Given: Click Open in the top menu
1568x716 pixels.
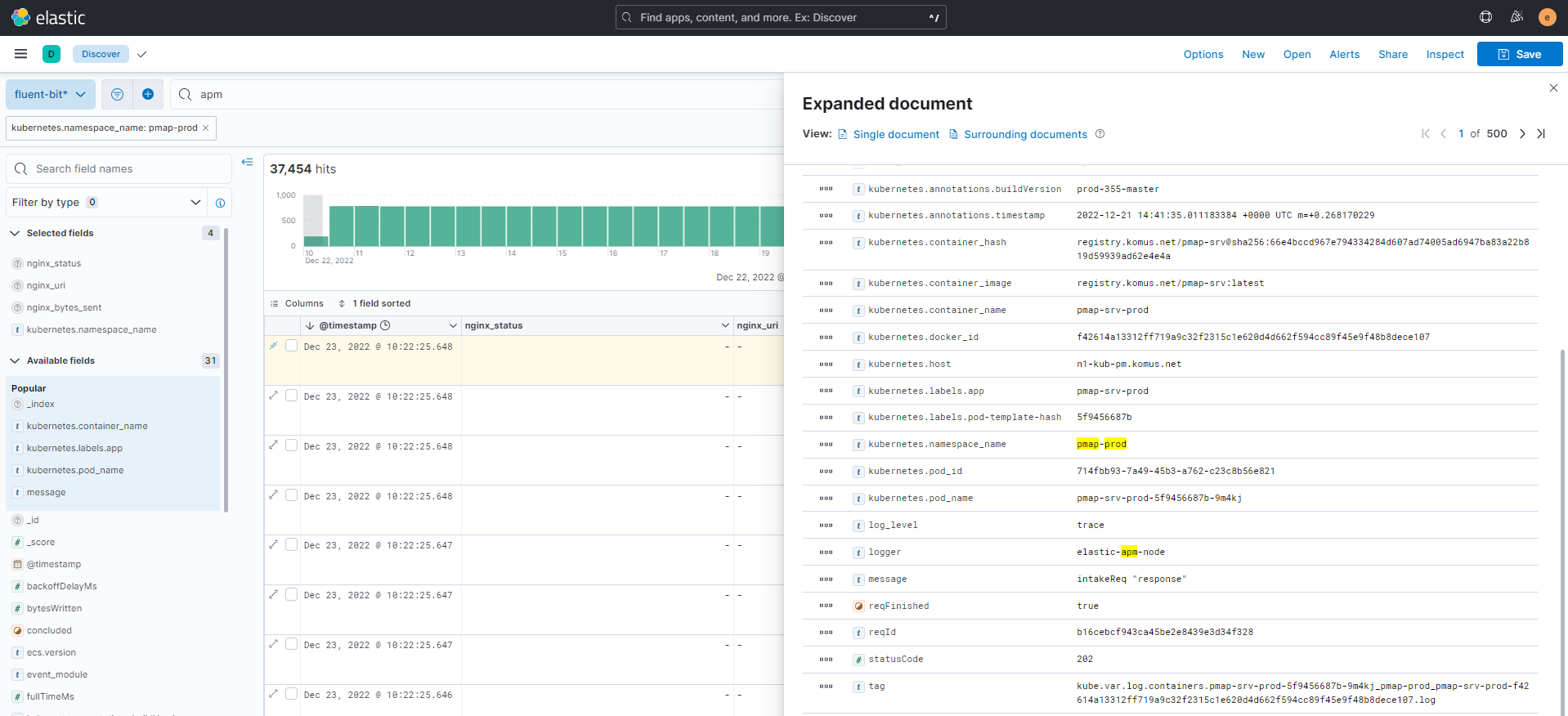Looking at the screenshot, I should point(1297,55).
